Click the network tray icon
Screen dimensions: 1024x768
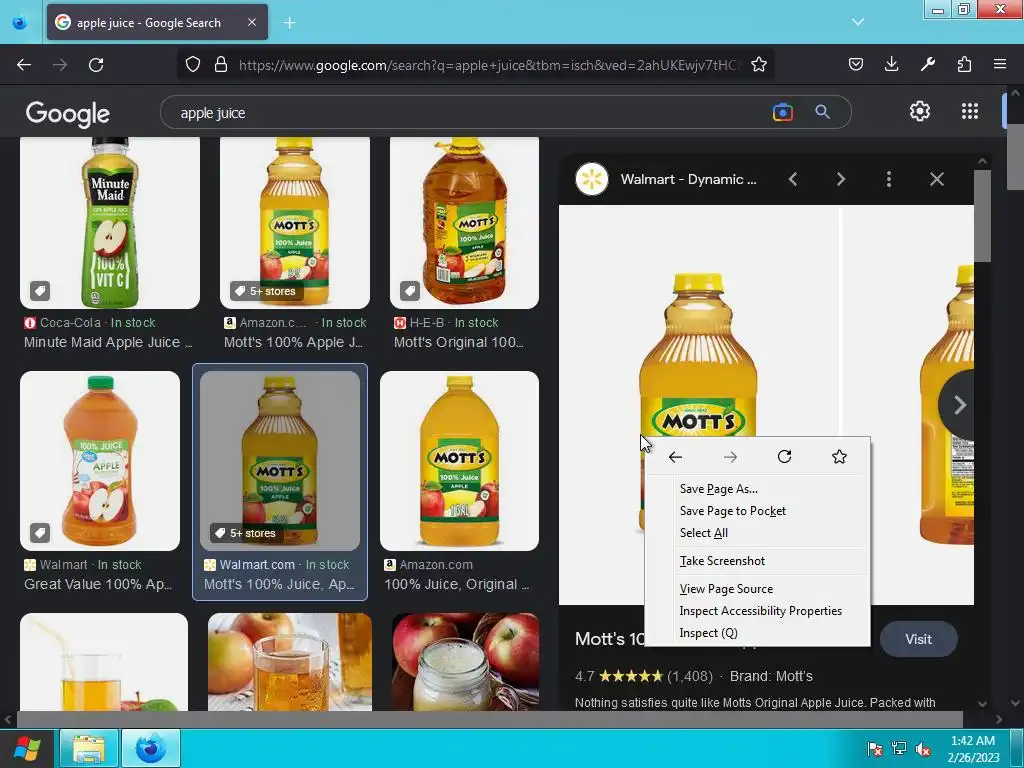[899, 749]
